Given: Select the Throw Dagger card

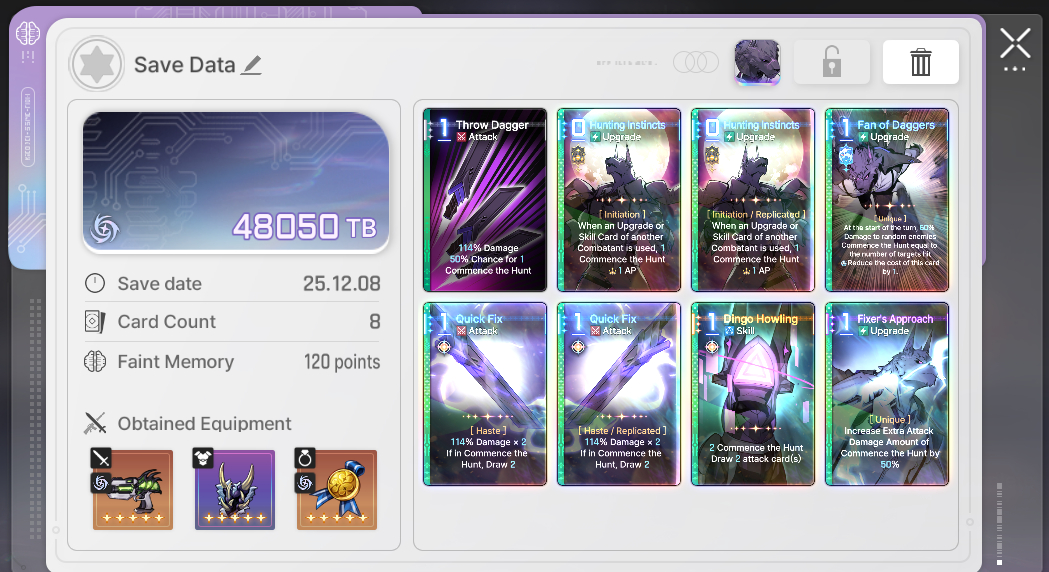Looking at the screenshot, I should (x=485, y=200).
